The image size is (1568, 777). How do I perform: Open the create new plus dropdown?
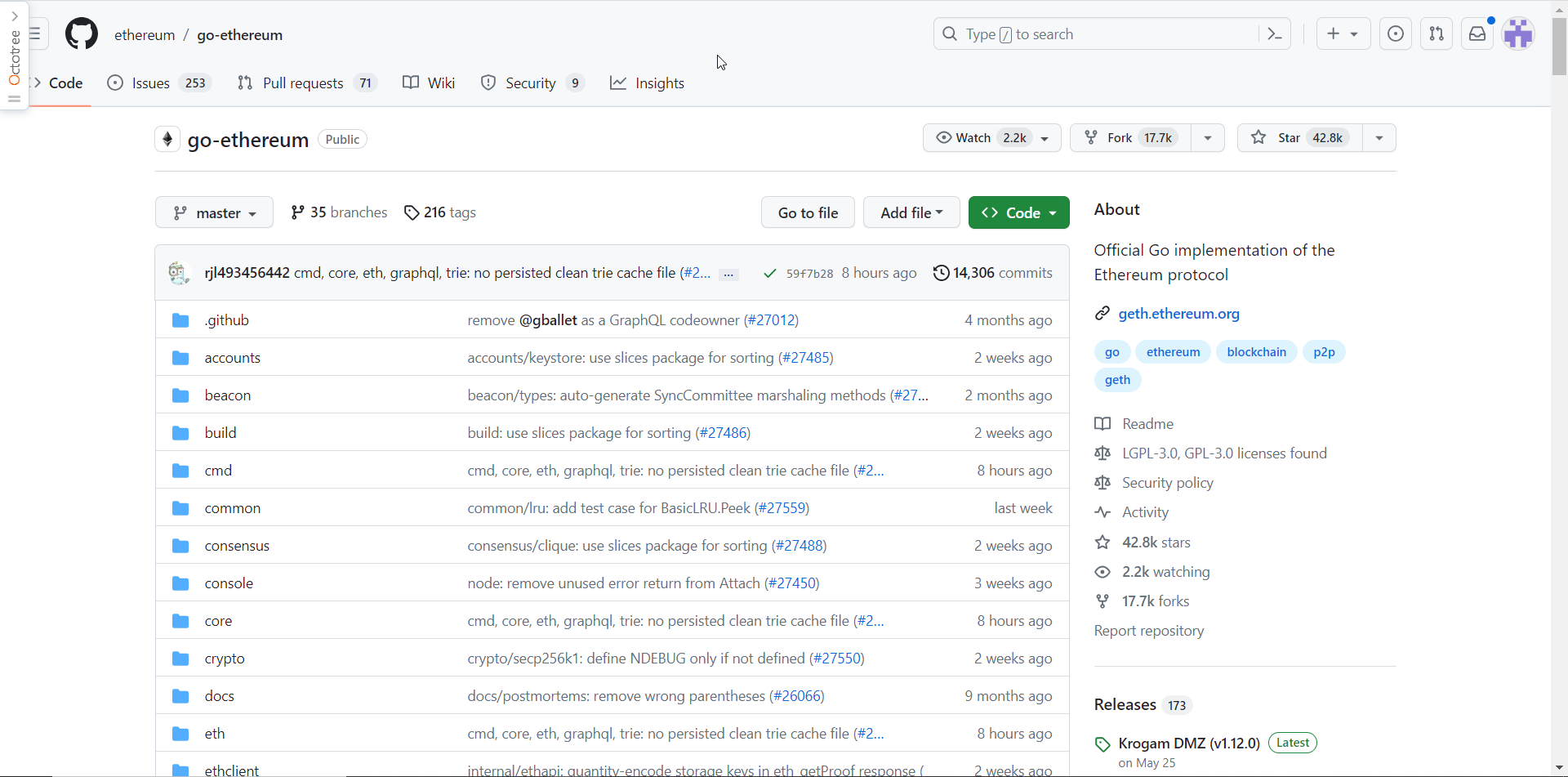pyautogui.click(x=1343, y=33)
